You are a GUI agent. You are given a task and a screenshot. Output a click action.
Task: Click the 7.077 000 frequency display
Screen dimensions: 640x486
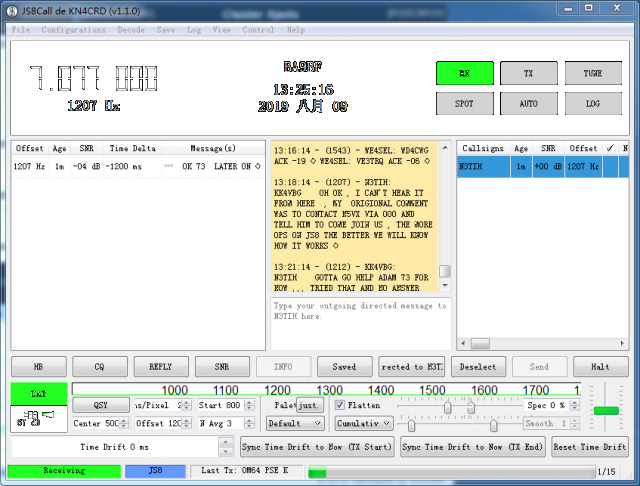point(93,78)
